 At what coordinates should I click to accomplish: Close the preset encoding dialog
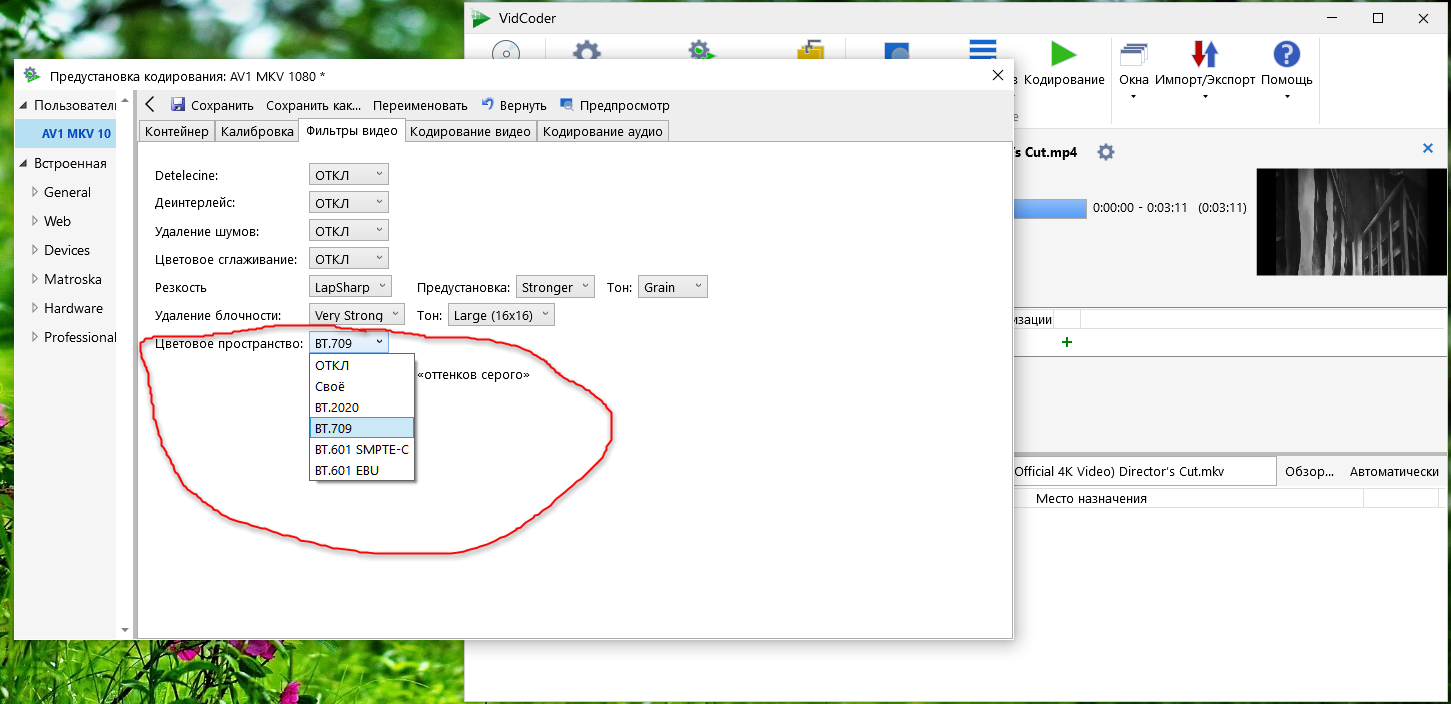[x=997, y=75]
